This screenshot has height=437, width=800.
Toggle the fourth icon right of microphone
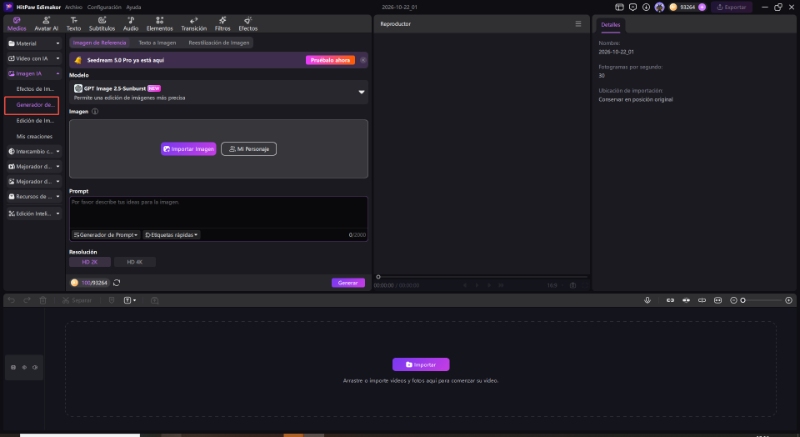point(718,300)
